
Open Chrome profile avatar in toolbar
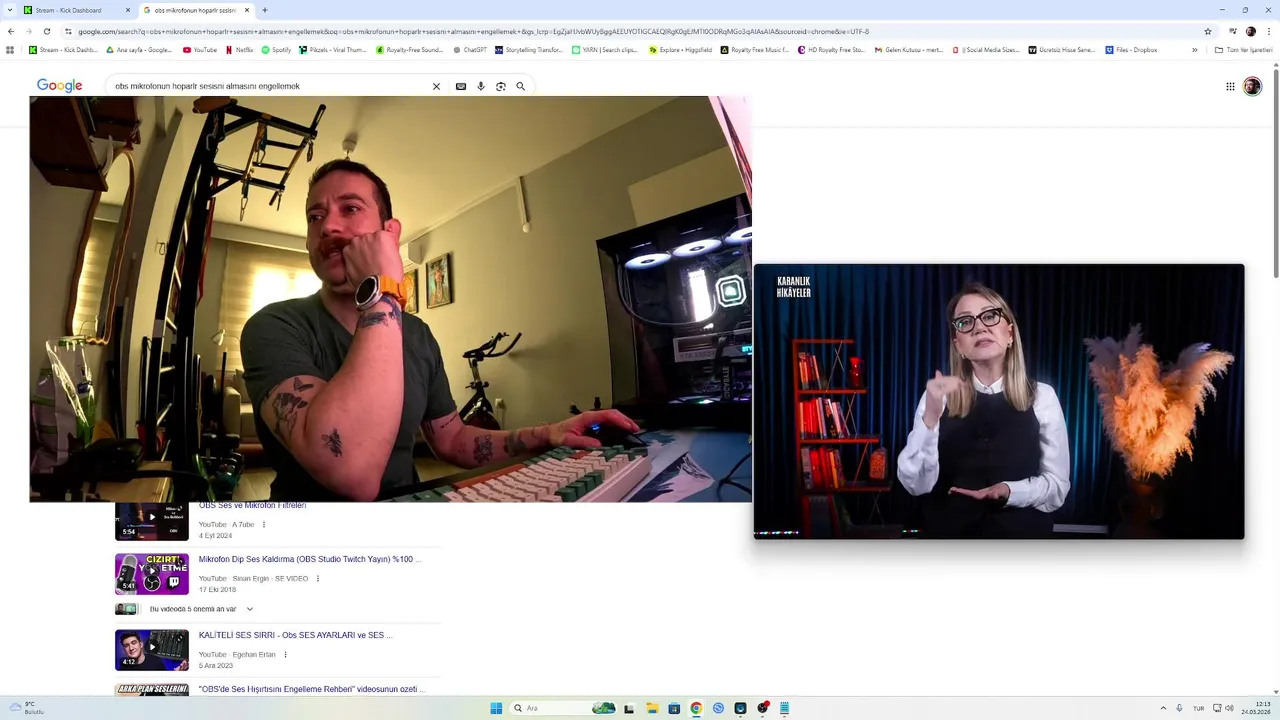[x=1250, y=31]
